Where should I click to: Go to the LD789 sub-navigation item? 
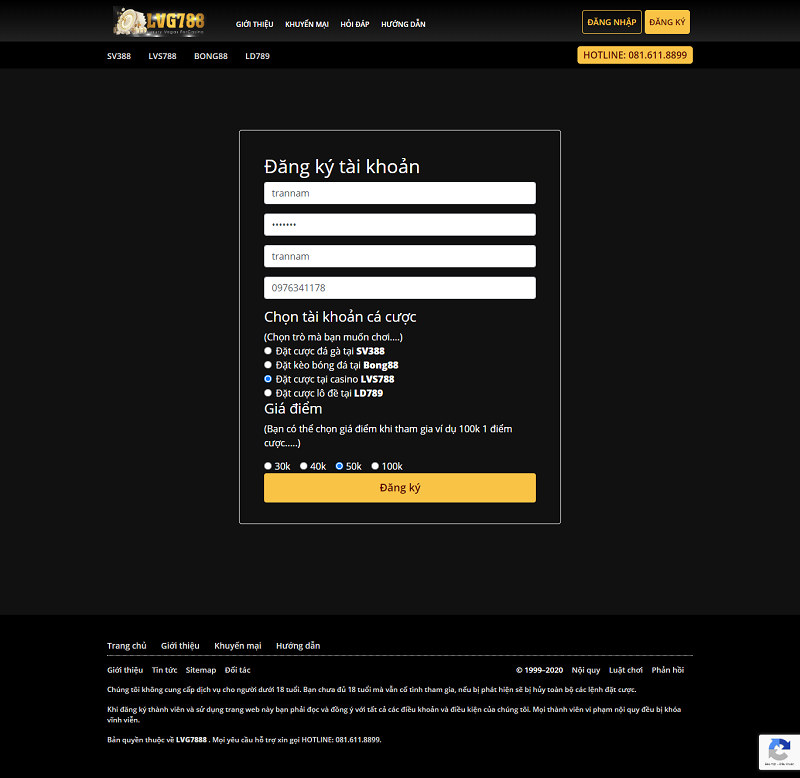pos(257,56)
